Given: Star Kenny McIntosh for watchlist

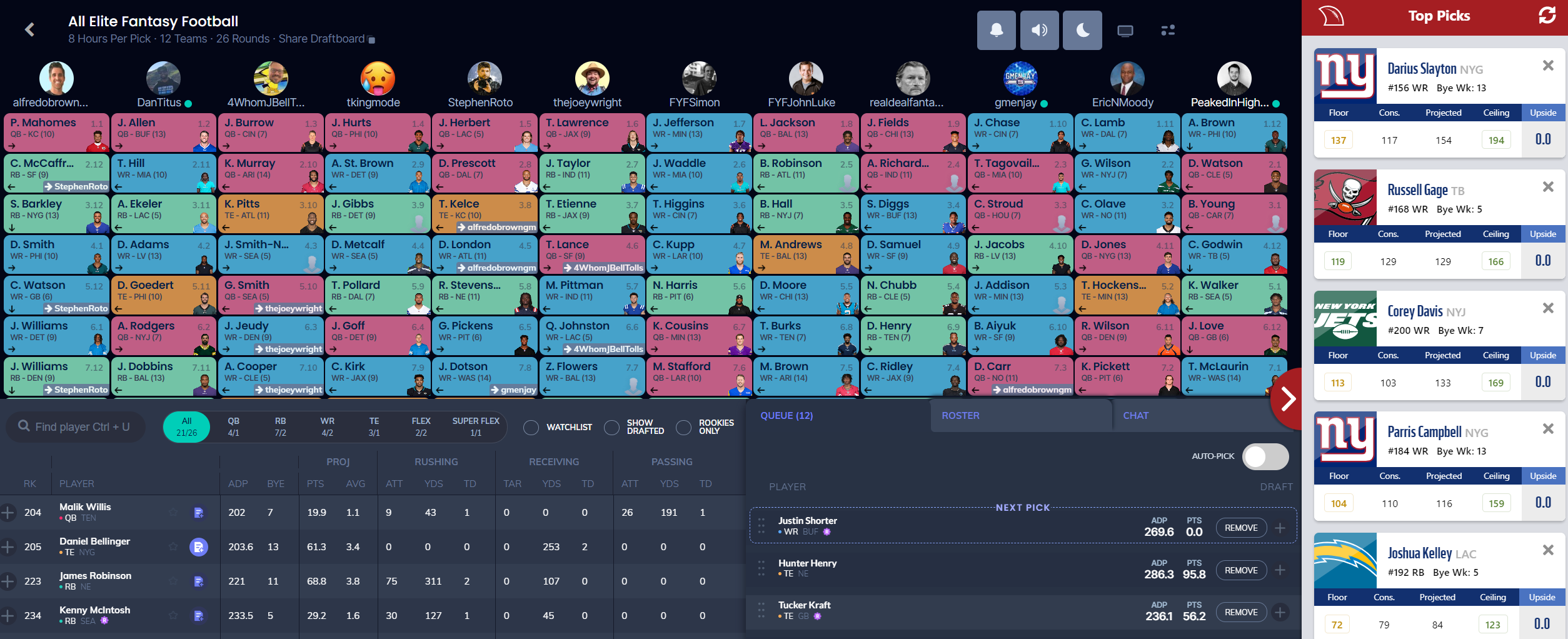Looking at the screenshot, I should pyautogui.click(x=173, y=616).
